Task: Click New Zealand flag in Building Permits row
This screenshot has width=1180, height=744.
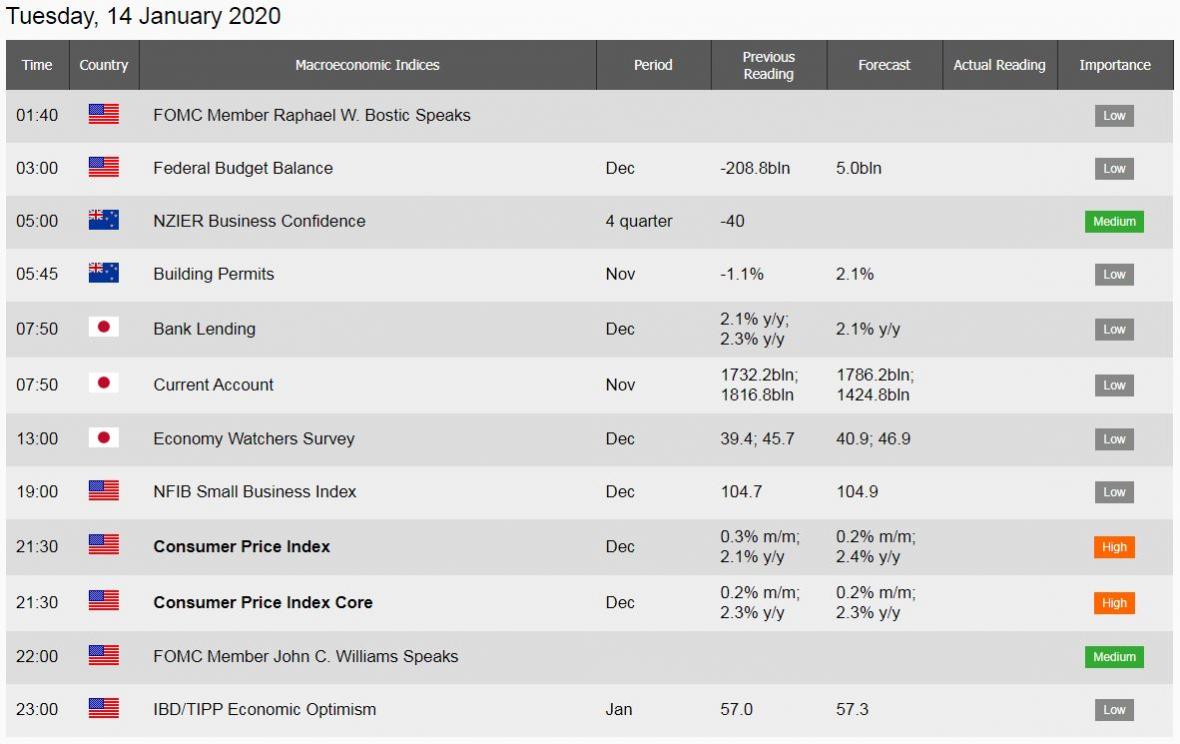Action: (103, 274)
